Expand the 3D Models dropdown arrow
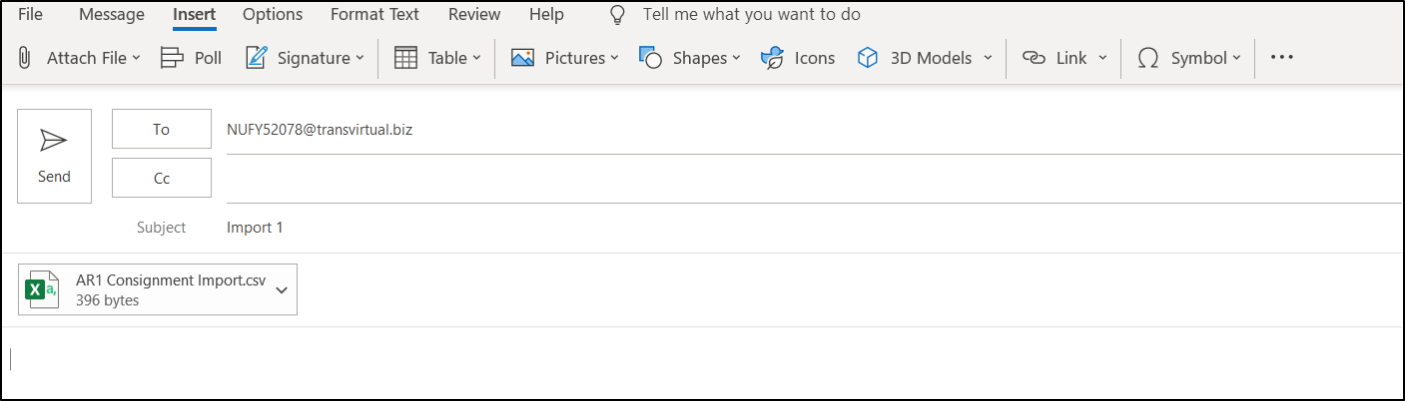Image resolution: width=1405 pixels, height=401 pixels. (988, 58)
